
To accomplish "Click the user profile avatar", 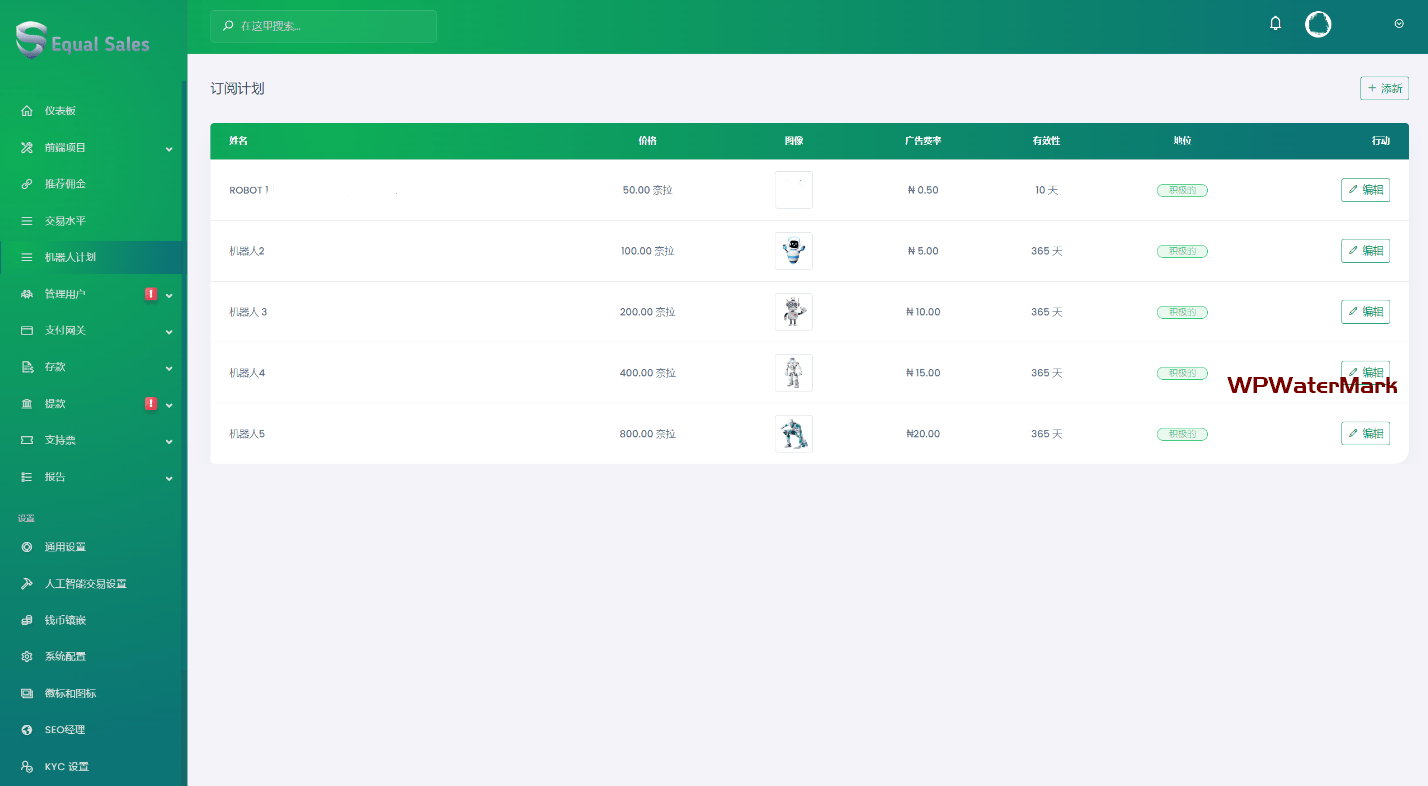I will (1318, 25).
